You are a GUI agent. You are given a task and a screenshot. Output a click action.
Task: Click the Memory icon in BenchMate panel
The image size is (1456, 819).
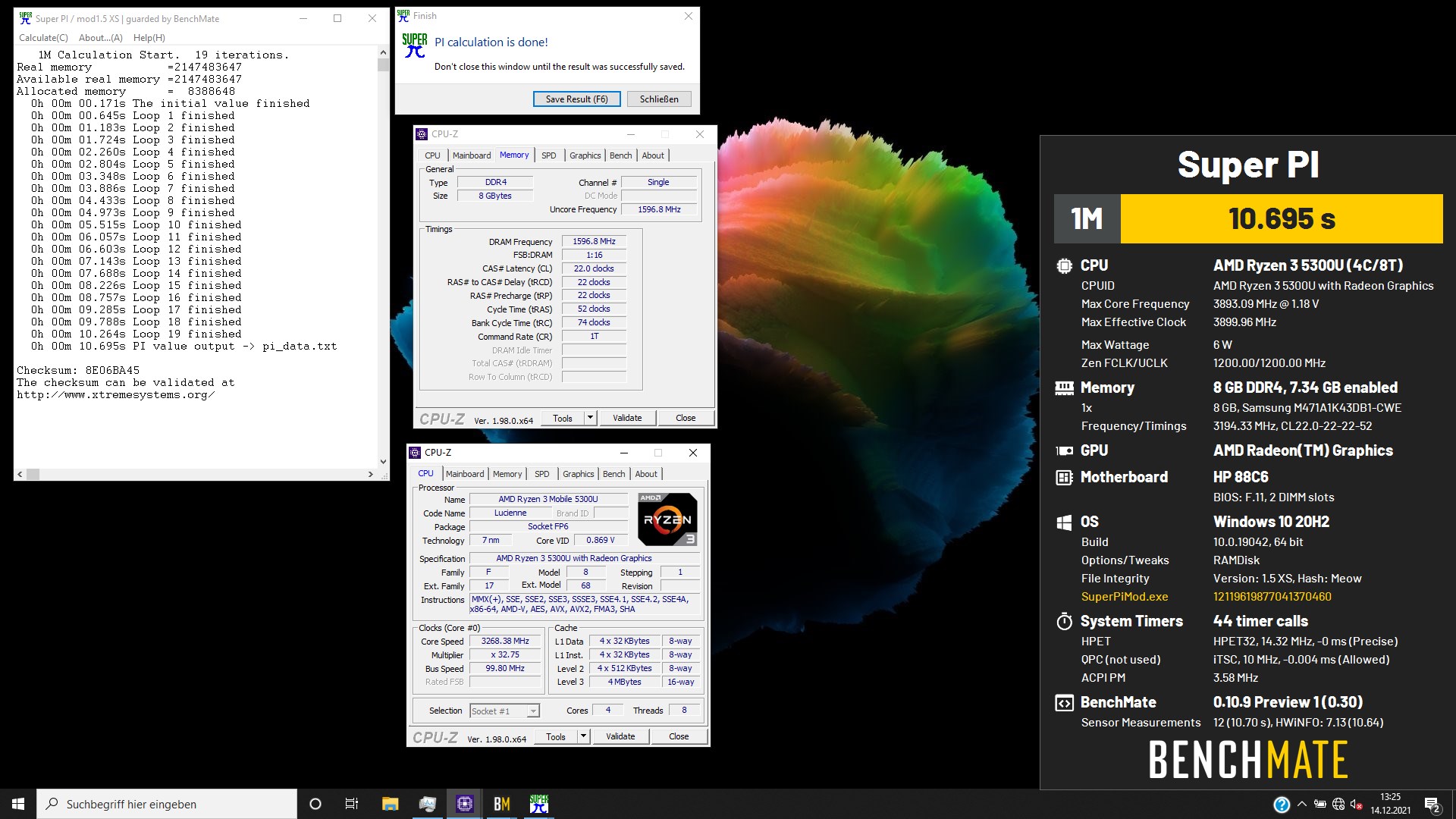(1064, 388)
